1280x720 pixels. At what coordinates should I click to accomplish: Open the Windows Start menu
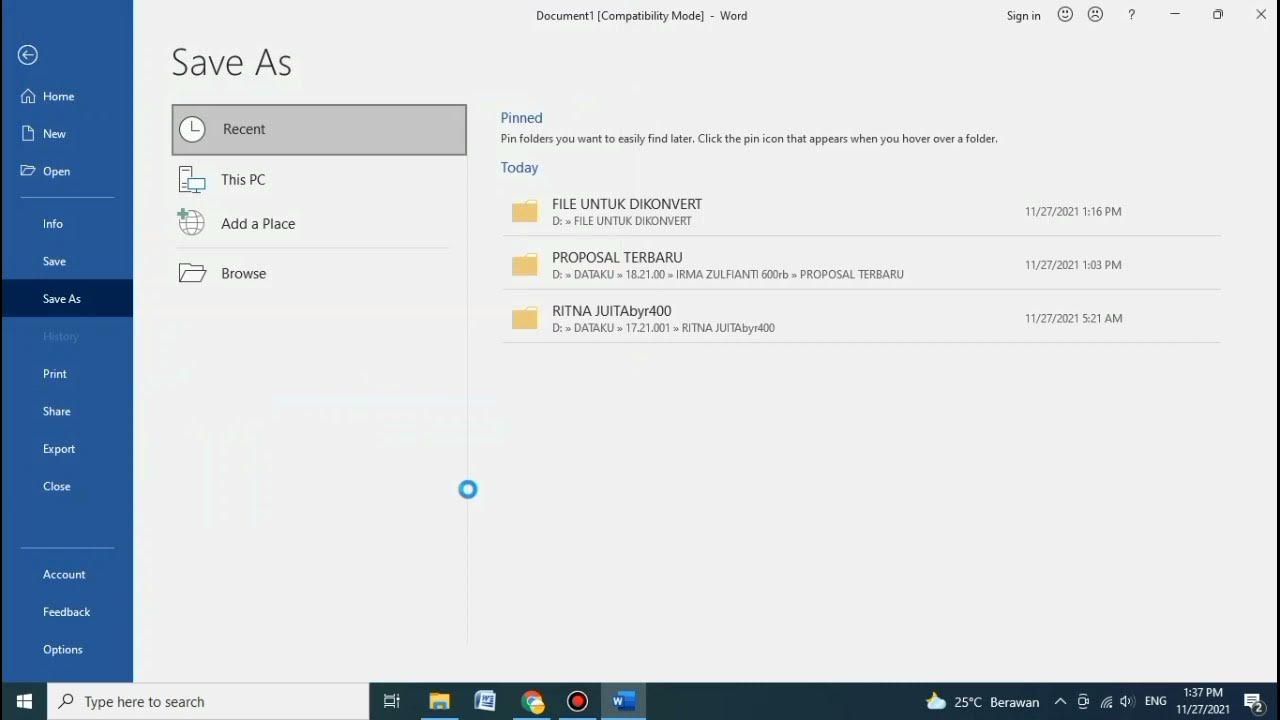(x=24, y=702)
